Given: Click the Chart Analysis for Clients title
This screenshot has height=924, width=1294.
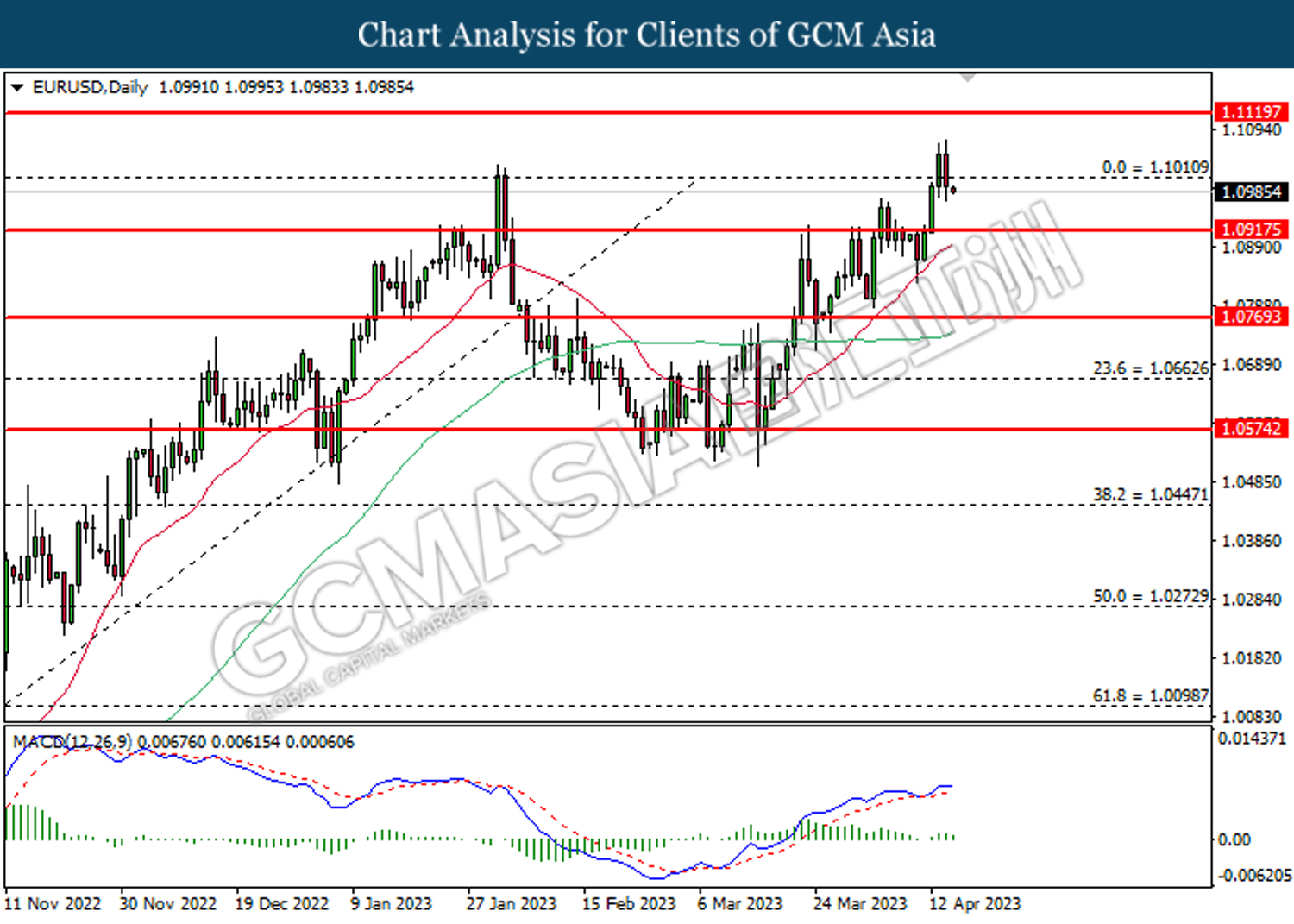Looking at the screenshot, I should 647,35.
